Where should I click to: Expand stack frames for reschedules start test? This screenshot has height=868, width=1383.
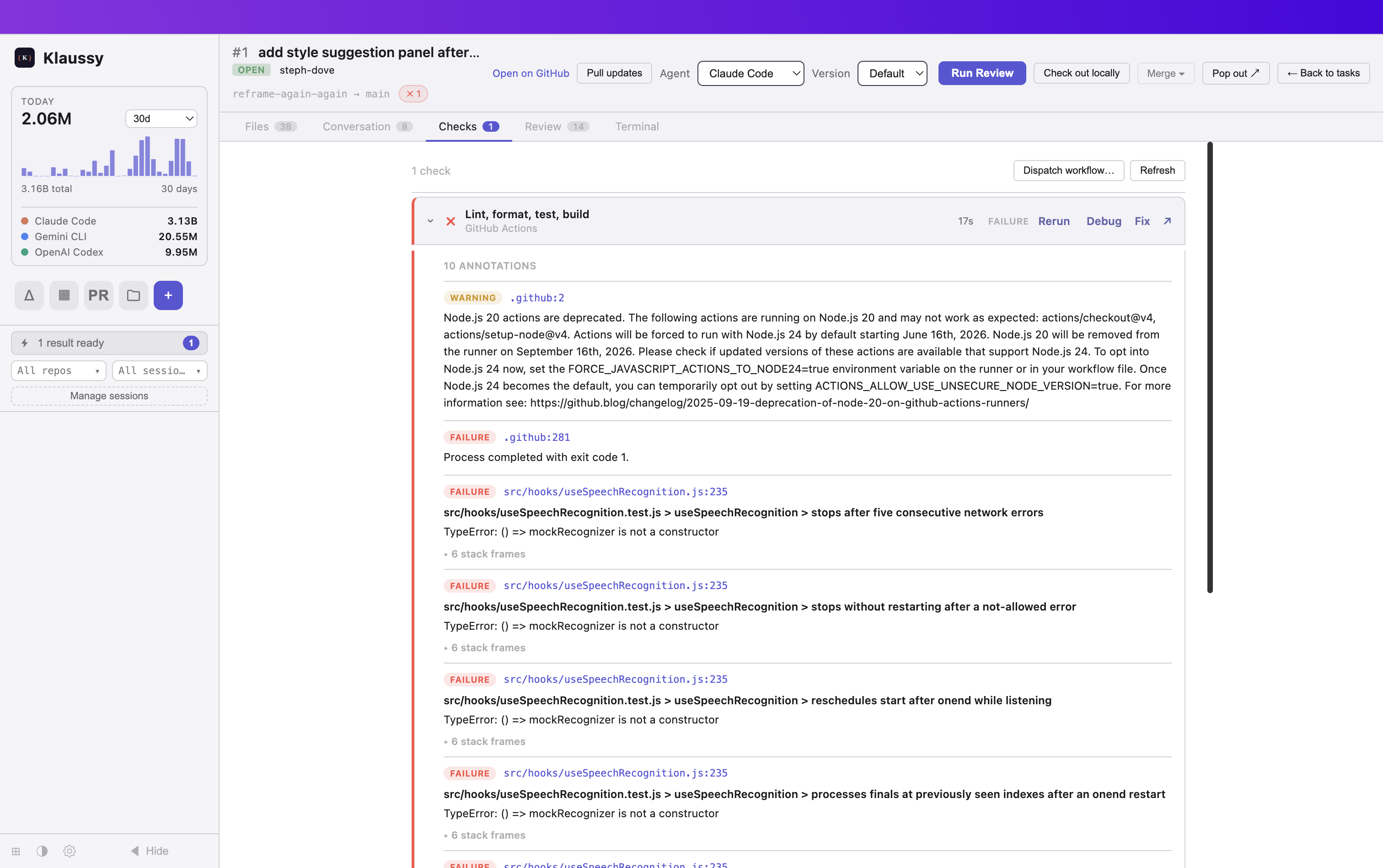click(x=484, y=742)
